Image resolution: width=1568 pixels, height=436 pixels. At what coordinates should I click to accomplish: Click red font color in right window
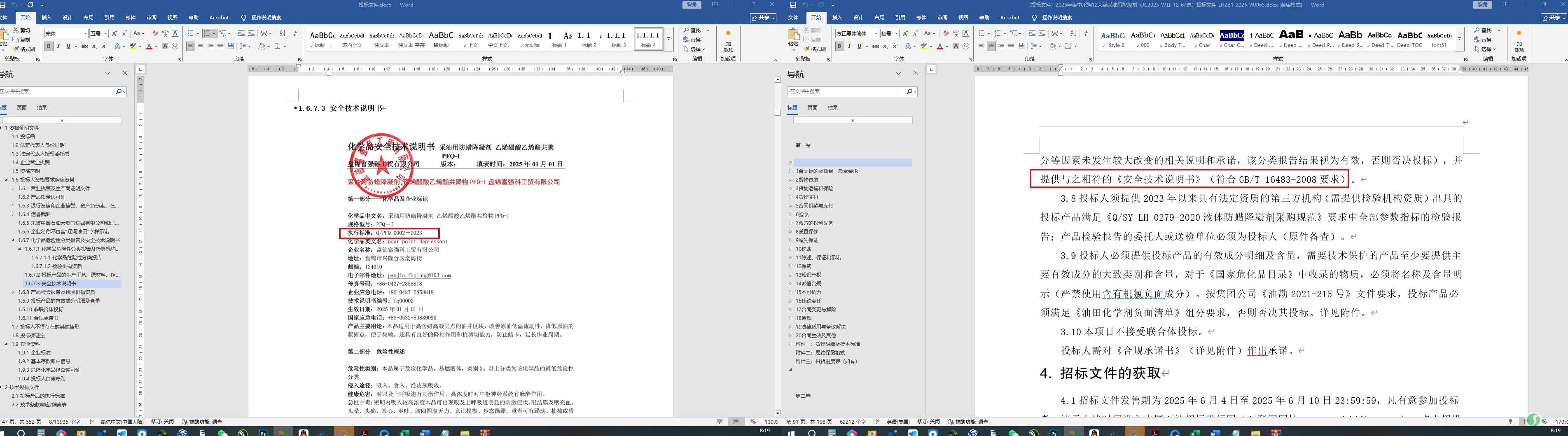pos(939,46)
